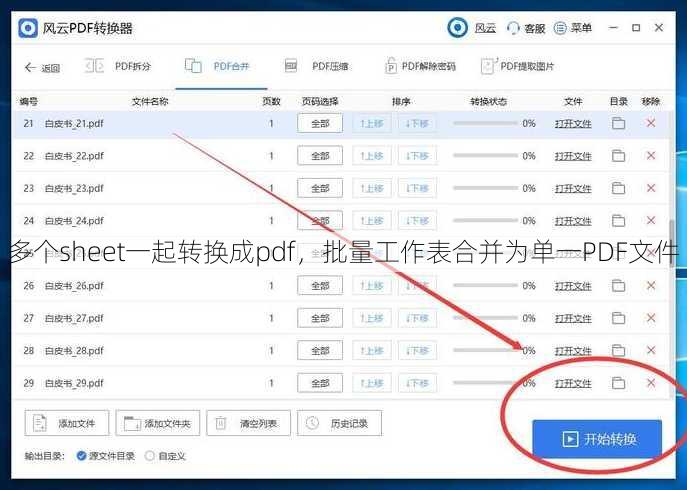The image size is (687, 490).
Task: Select row 白皮书_26.pdf file name
Action: [x=74, y=286]
